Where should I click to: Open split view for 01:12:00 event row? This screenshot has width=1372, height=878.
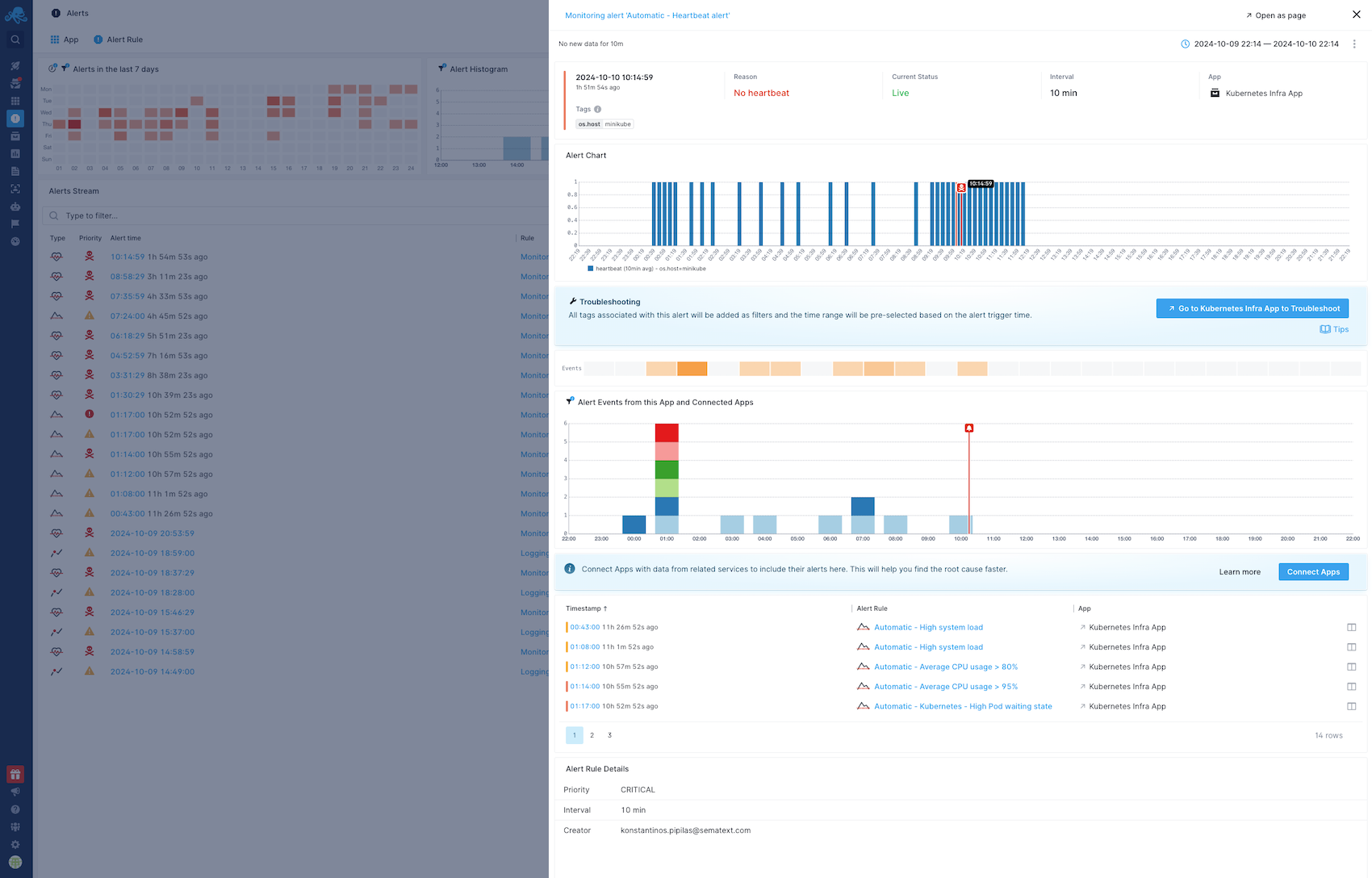point(1352,667)
